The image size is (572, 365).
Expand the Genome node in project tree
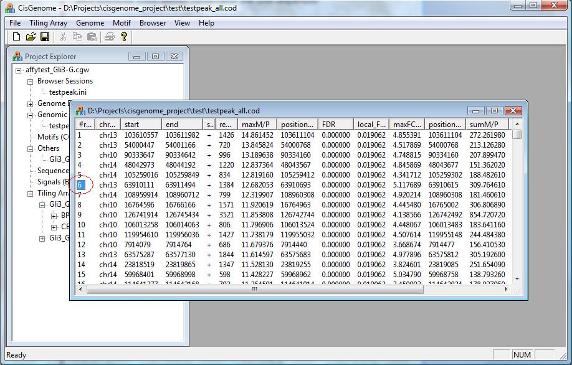(x=30, y=104)
